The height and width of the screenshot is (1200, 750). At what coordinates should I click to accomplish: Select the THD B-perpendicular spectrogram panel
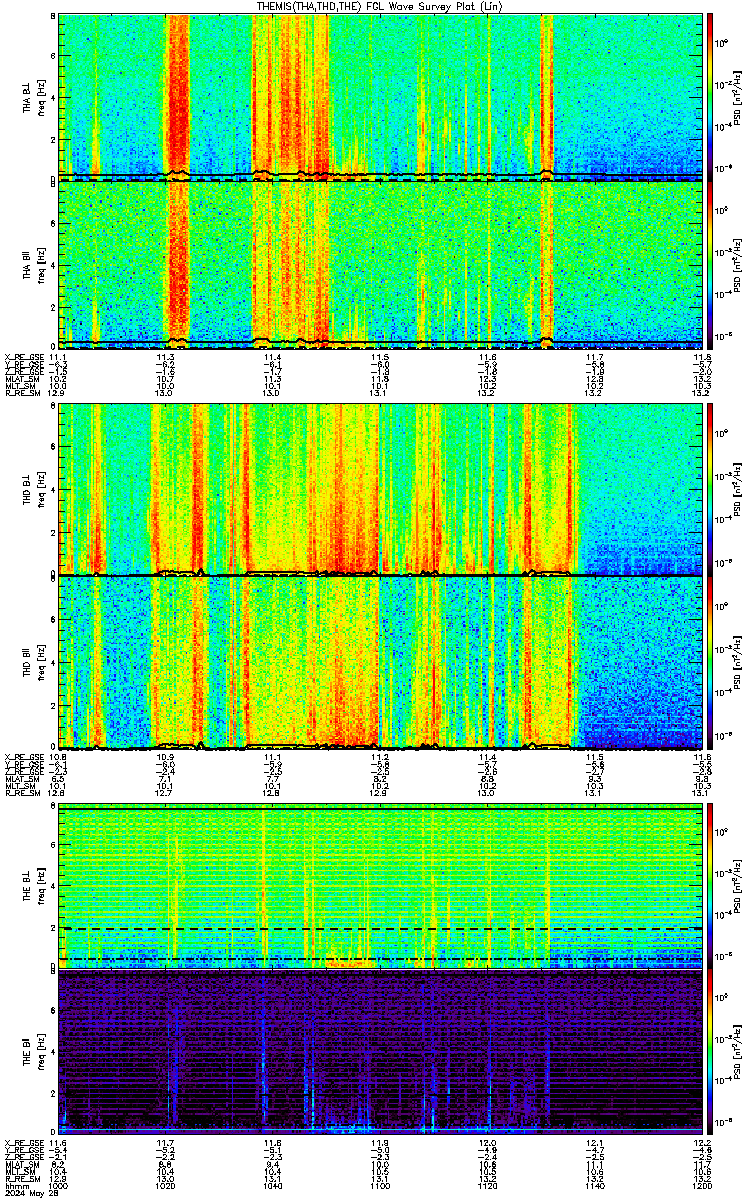[380, 488]
